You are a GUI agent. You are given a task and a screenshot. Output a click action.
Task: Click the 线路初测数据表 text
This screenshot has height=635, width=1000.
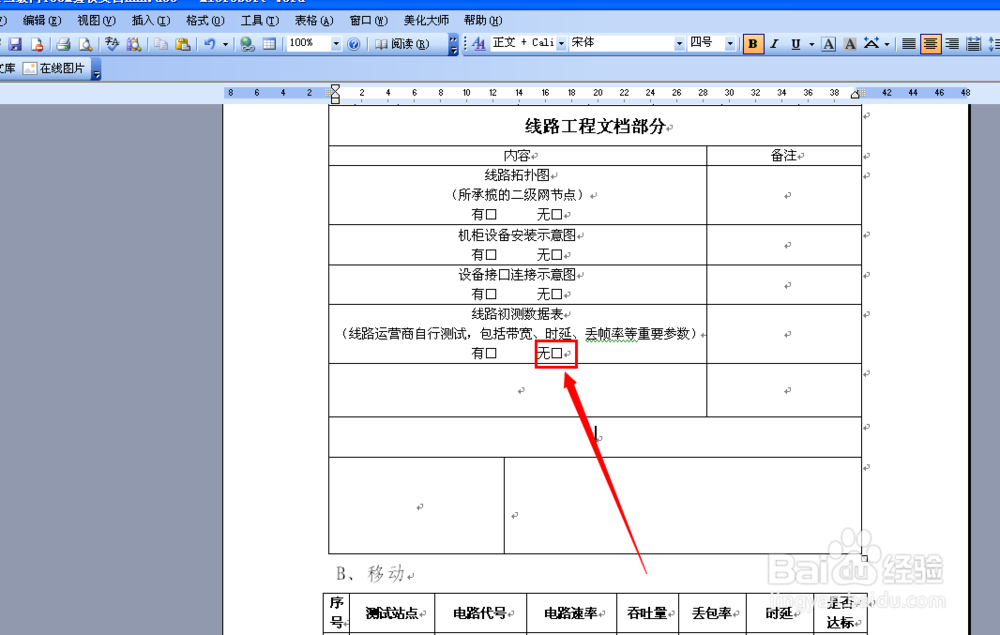[x=517, y=314]
